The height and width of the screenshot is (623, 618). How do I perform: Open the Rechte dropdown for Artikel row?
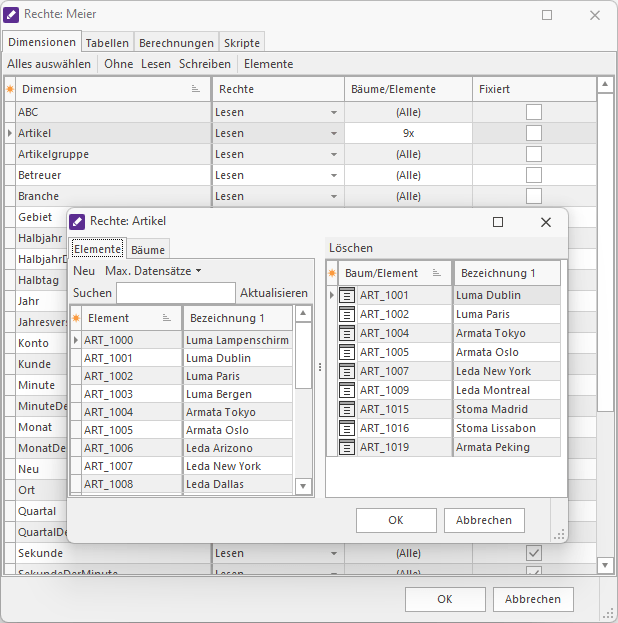click(x=334, y=133)
